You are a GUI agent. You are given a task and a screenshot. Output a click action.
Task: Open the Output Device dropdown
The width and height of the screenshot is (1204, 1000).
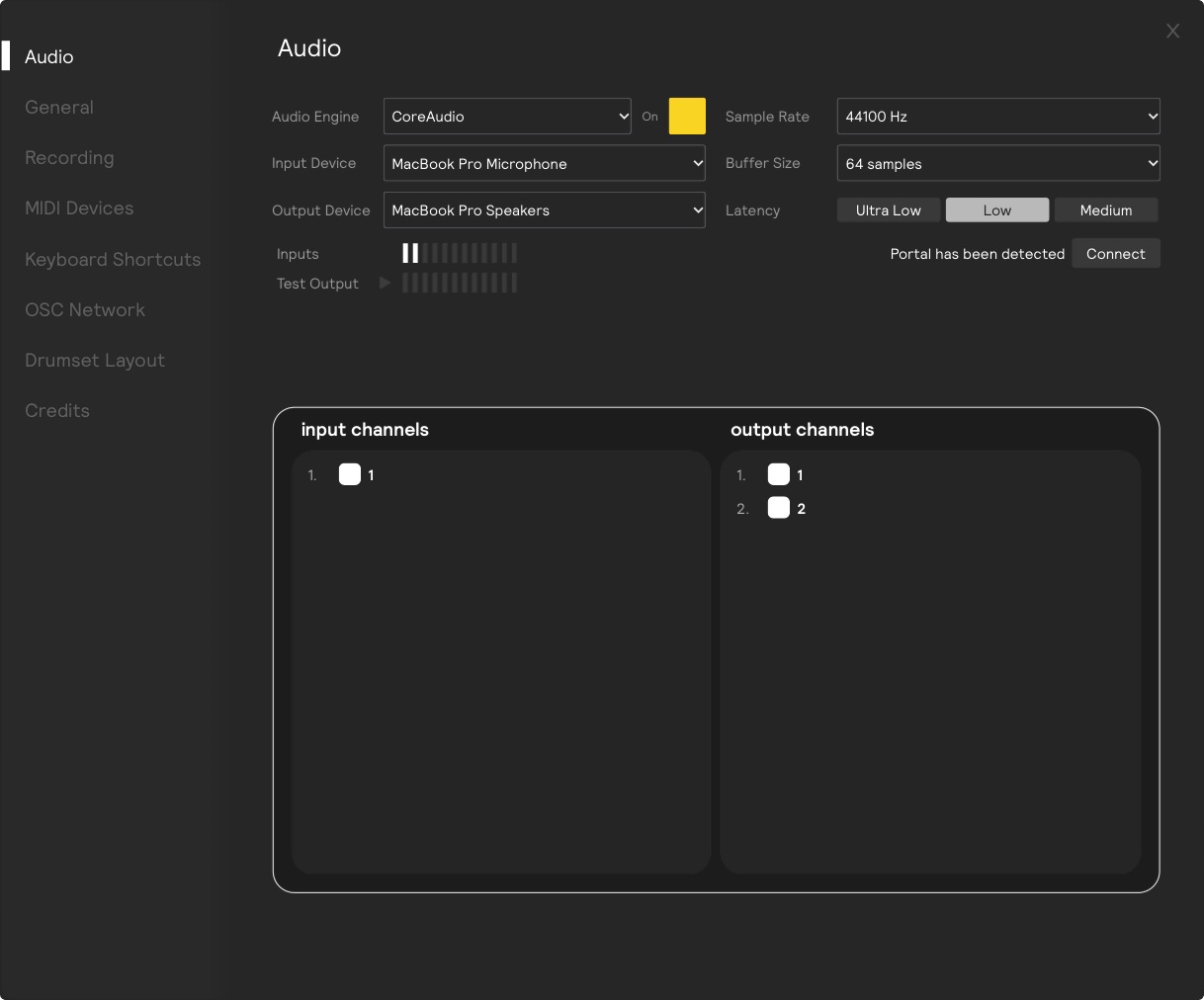[545, 210]
